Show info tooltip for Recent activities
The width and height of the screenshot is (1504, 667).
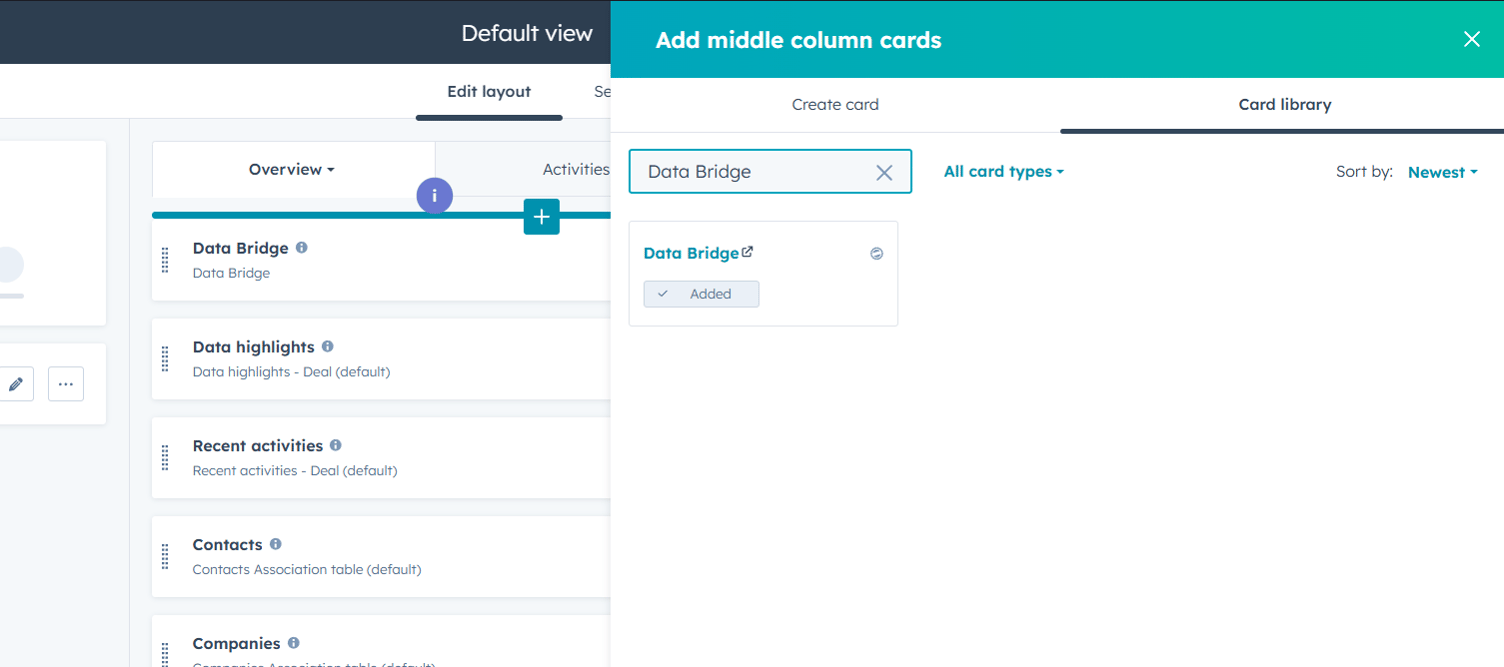[x=336, y=445]
